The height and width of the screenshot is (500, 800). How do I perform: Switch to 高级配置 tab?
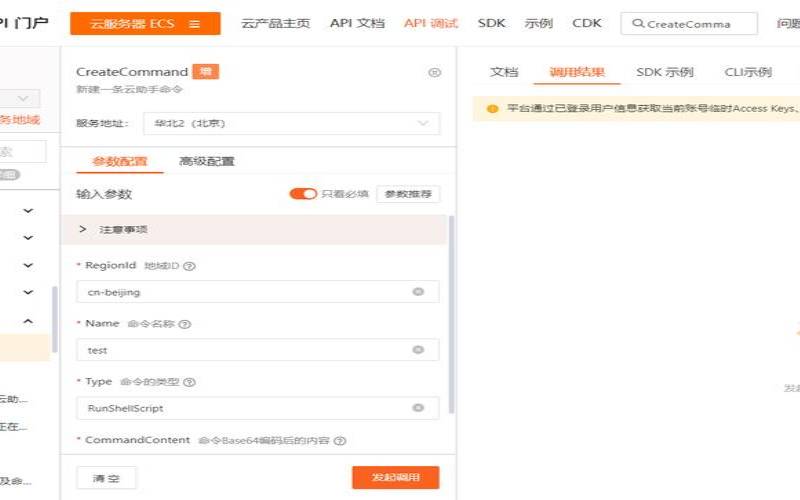pos(207,161)
